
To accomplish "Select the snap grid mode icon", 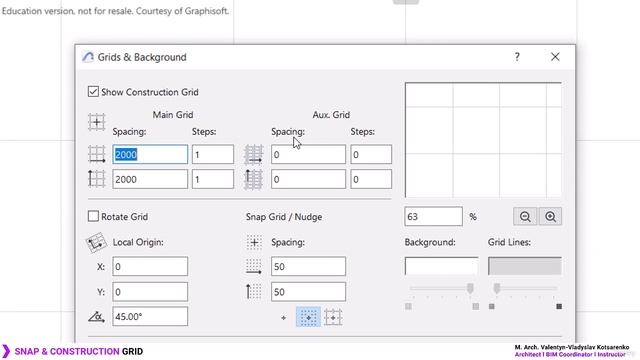I will pyautogui.click(x=308, y=317).
